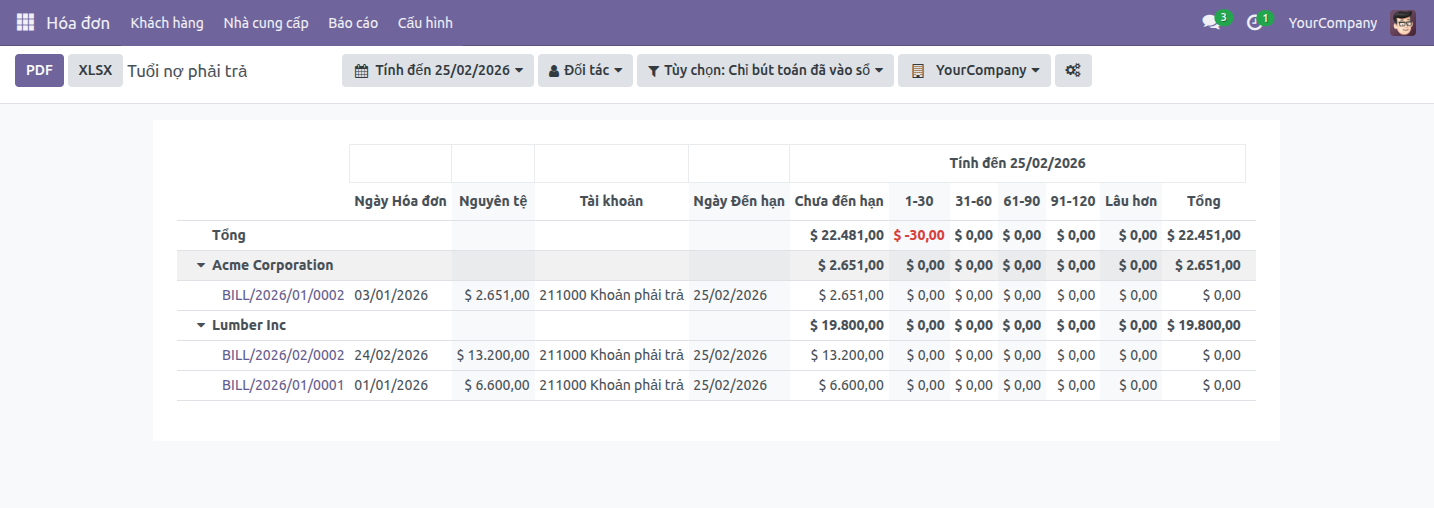This screenshot has width=1434, height=508.
Task: Open the date filter 'Tính đến 25/02/2026'
Action: tap(438, 70)
